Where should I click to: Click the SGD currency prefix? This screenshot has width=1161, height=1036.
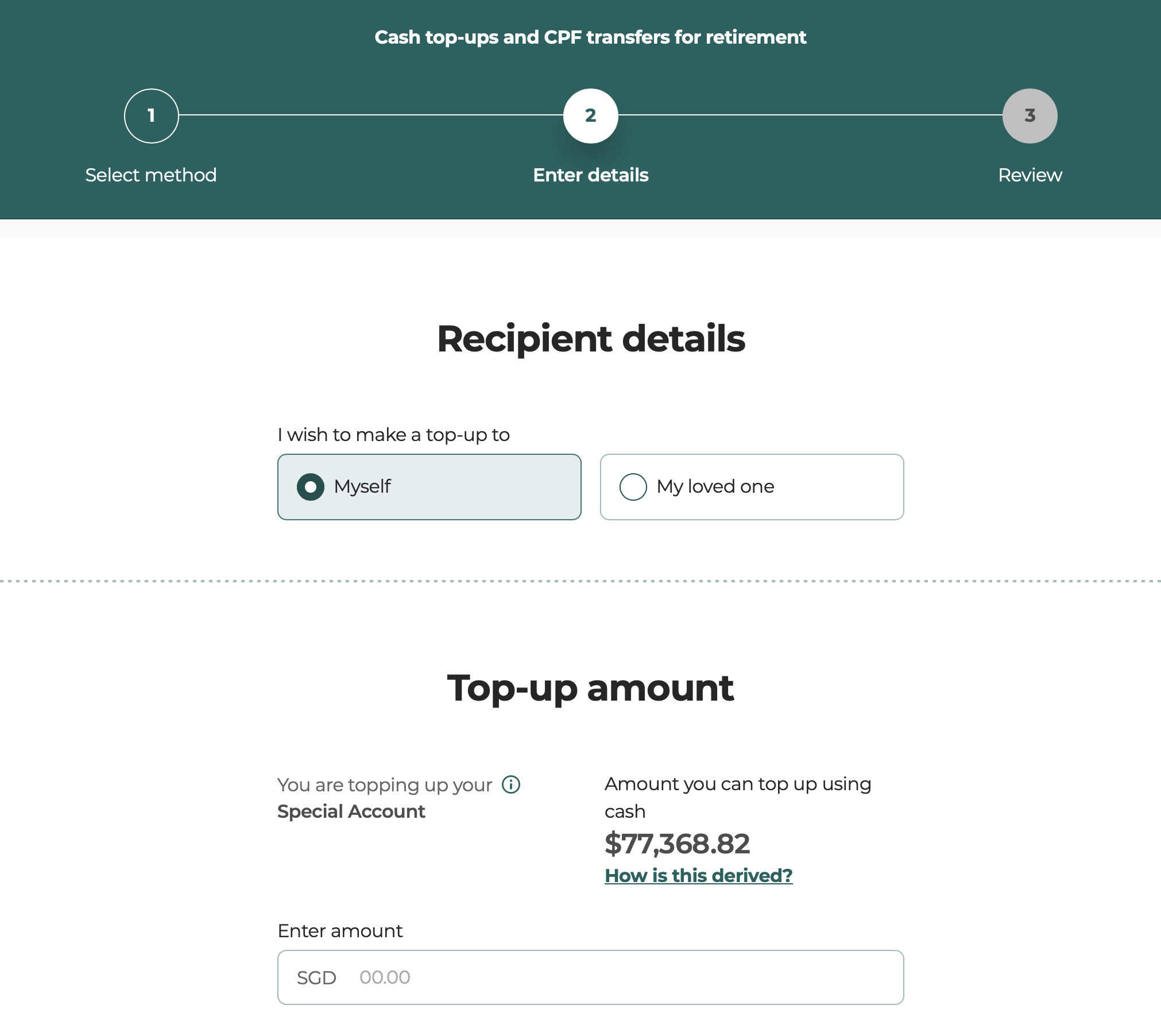coord(316,977)
